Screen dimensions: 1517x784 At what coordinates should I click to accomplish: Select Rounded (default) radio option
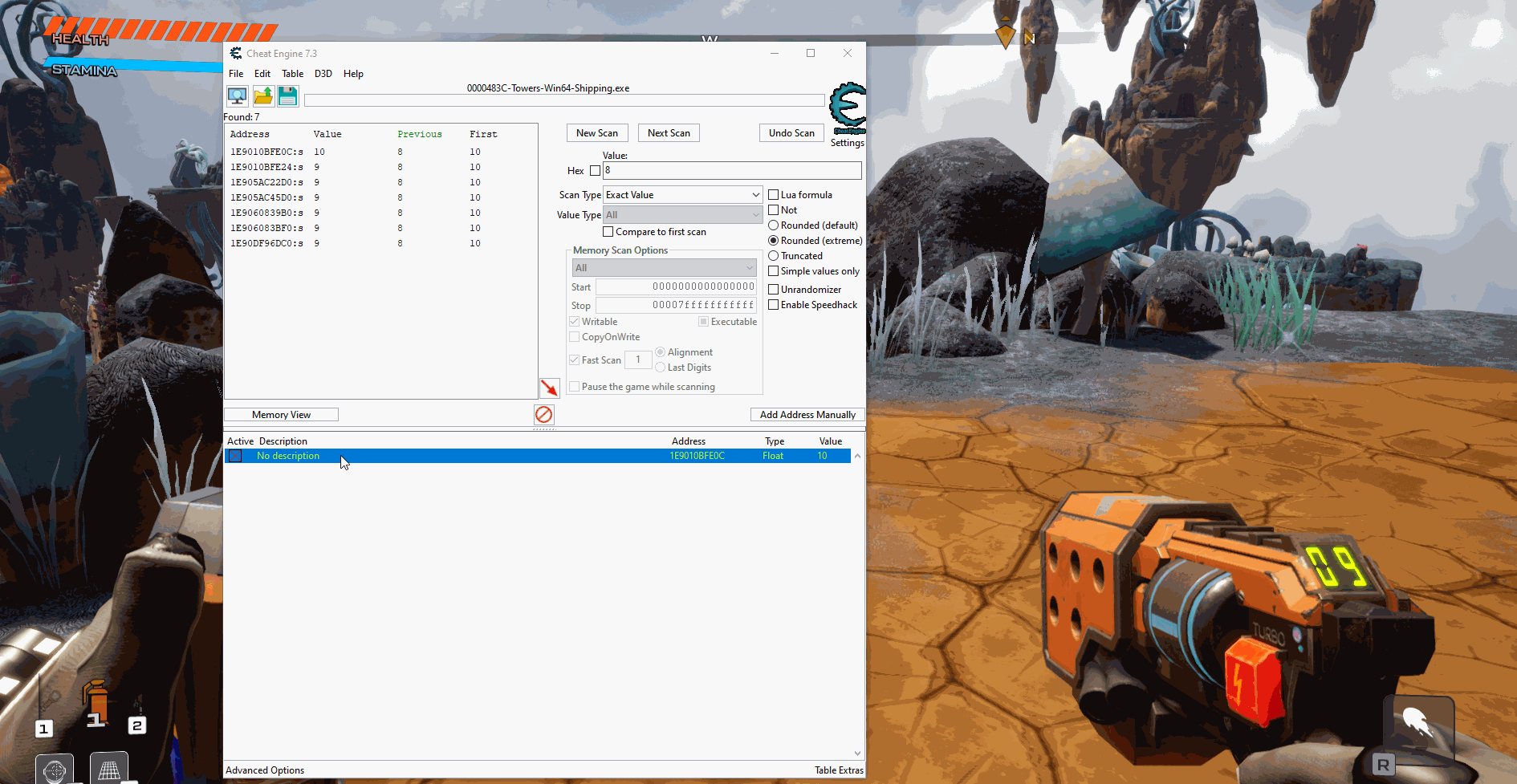(774, 225)
